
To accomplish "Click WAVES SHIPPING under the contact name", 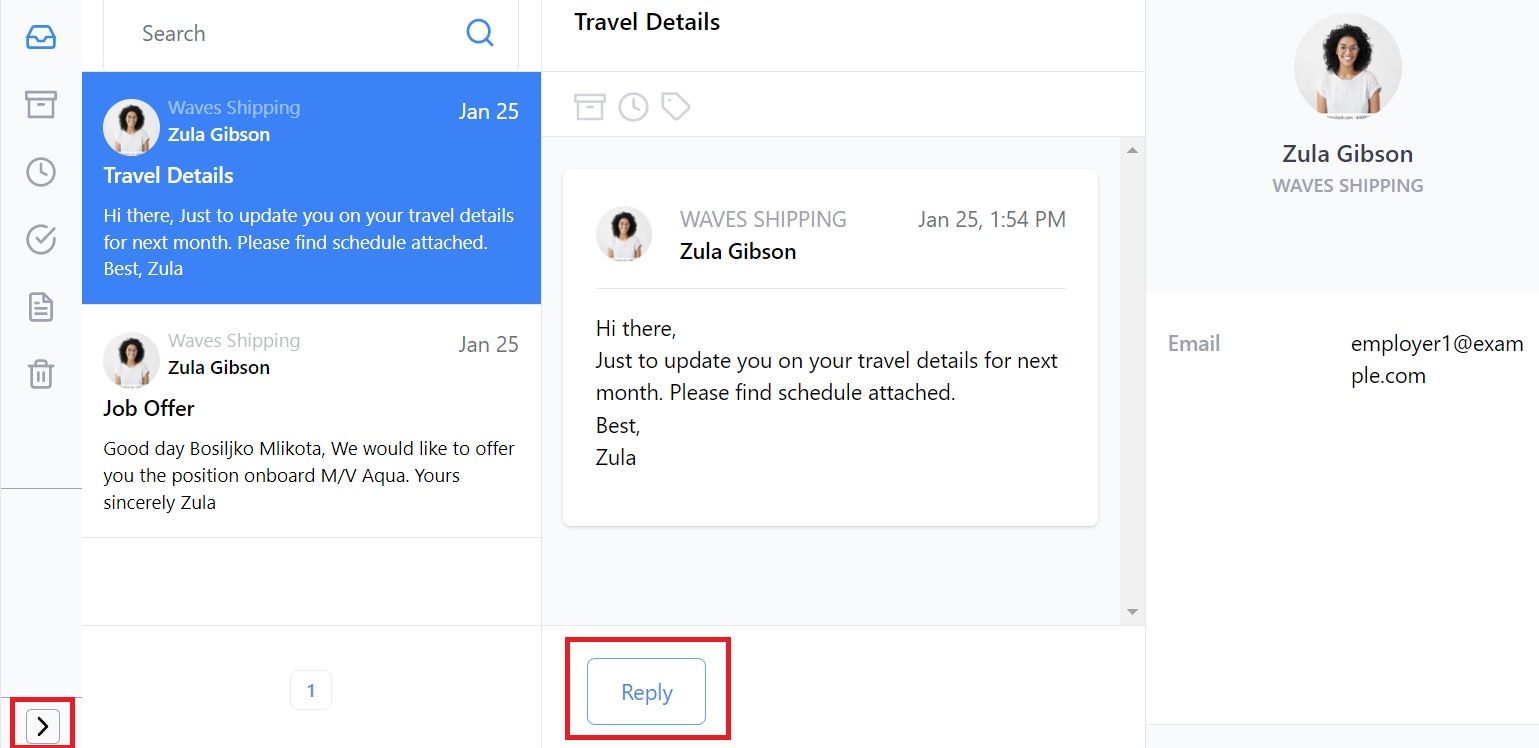I will click(x=1347, y=186).
